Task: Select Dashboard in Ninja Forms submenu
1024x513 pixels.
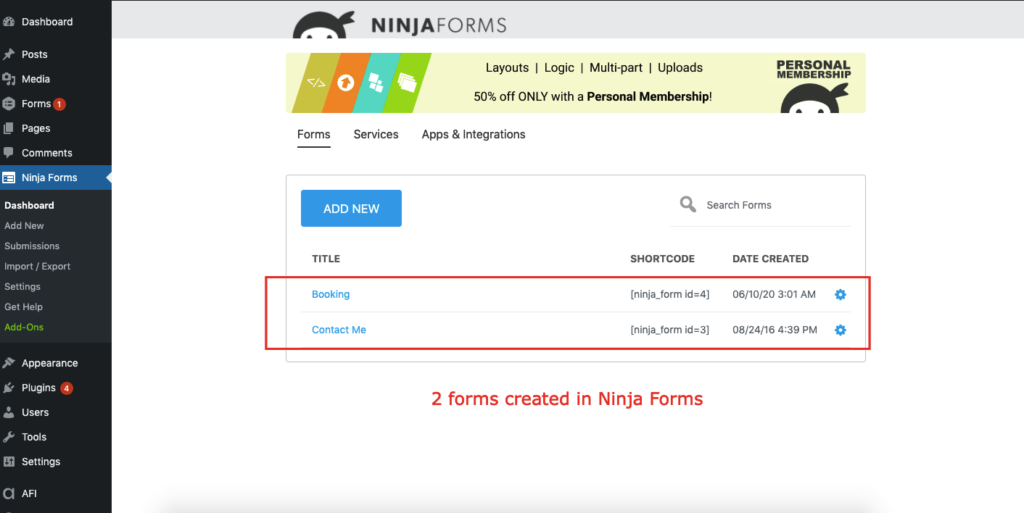Action: [29, 206]
